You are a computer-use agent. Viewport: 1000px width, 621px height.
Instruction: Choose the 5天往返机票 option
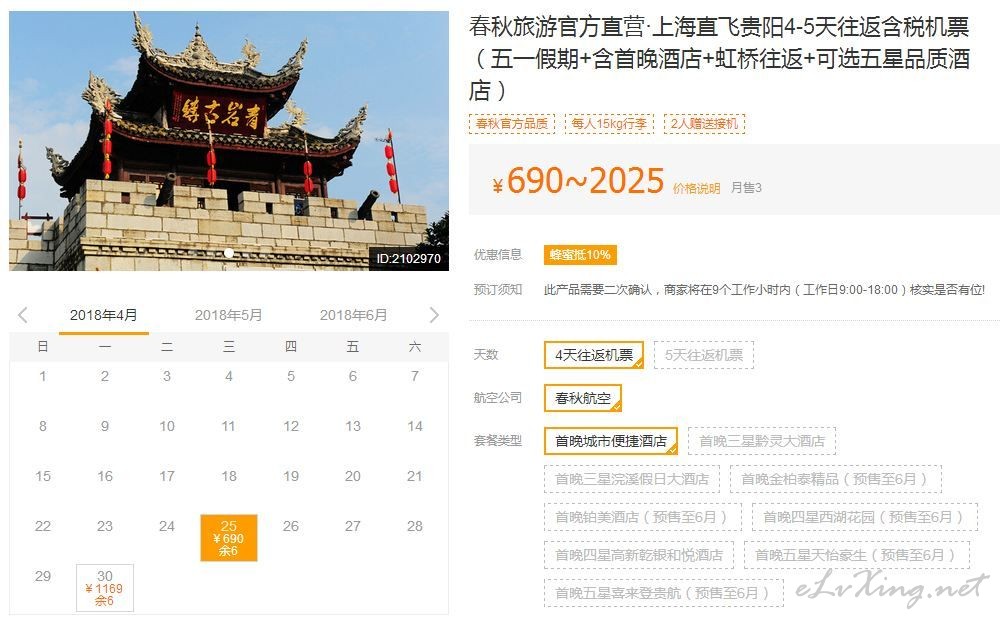703,355
